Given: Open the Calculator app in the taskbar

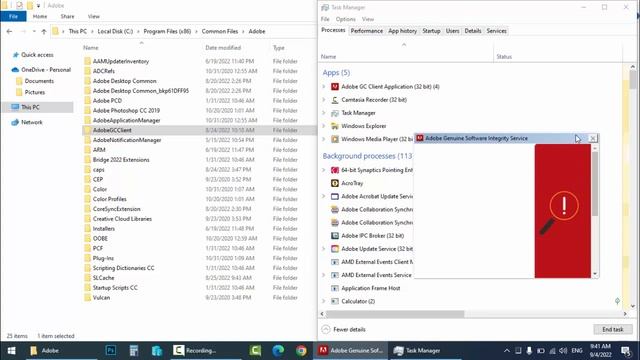Looking at the screenshot, I should pos(134,350).
